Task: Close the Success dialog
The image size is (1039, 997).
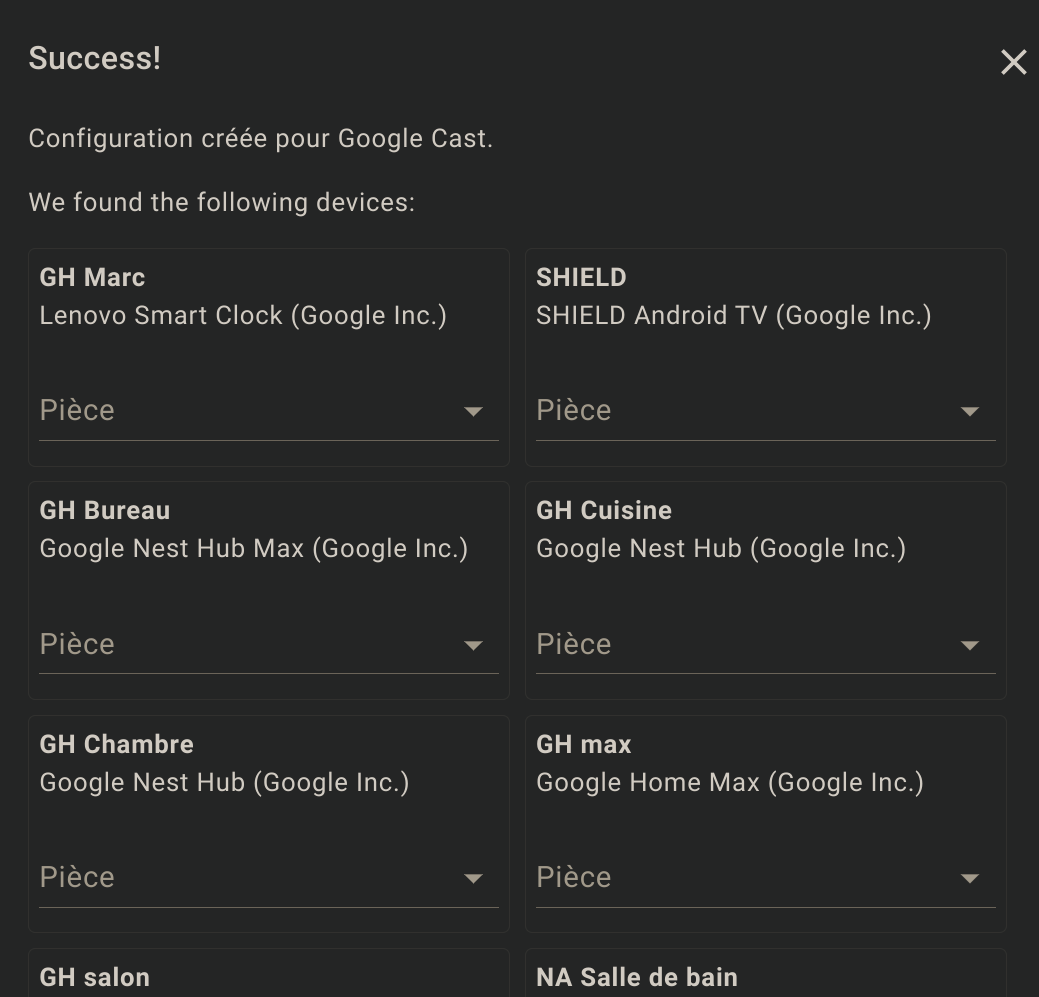Action: click(x=1013, y=62)
